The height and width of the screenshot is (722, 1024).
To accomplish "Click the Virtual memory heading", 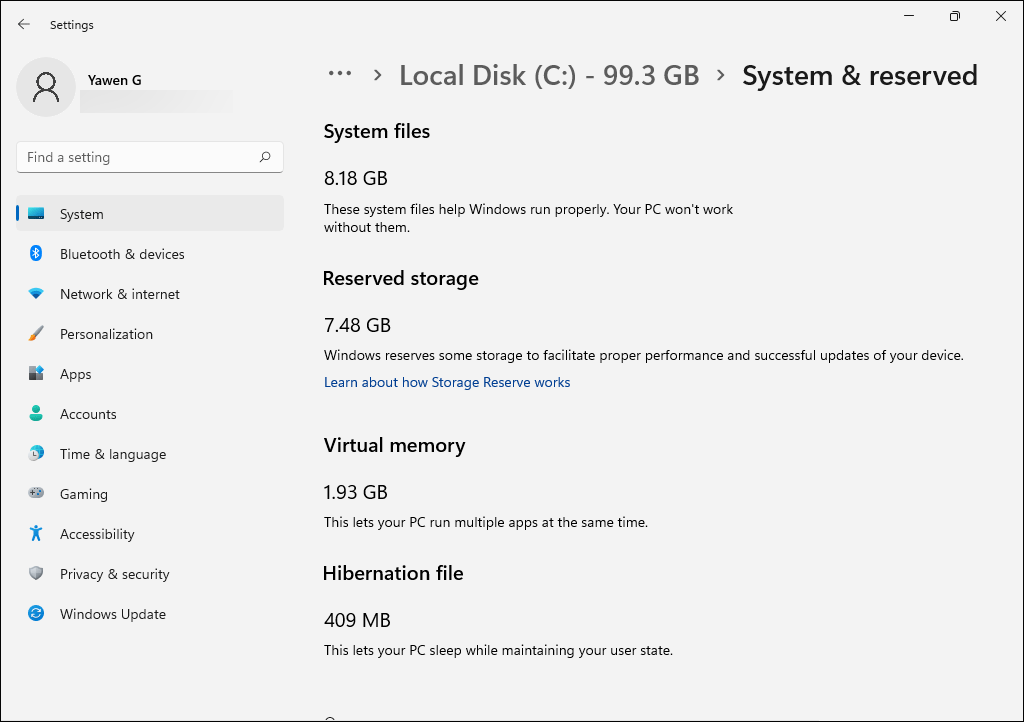I will [x=394, y=446].
